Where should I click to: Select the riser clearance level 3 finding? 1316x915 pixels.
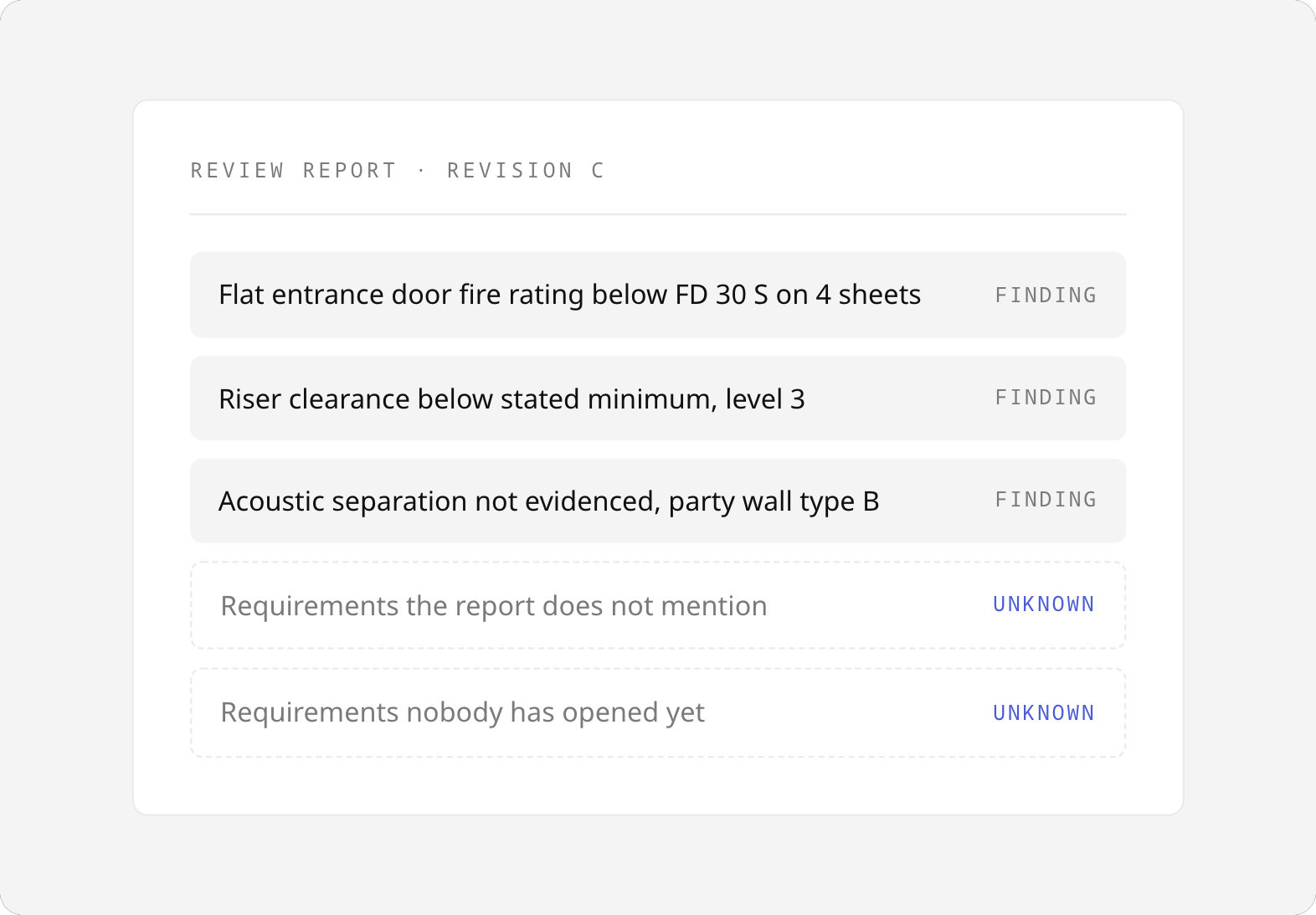pos(658,398)
